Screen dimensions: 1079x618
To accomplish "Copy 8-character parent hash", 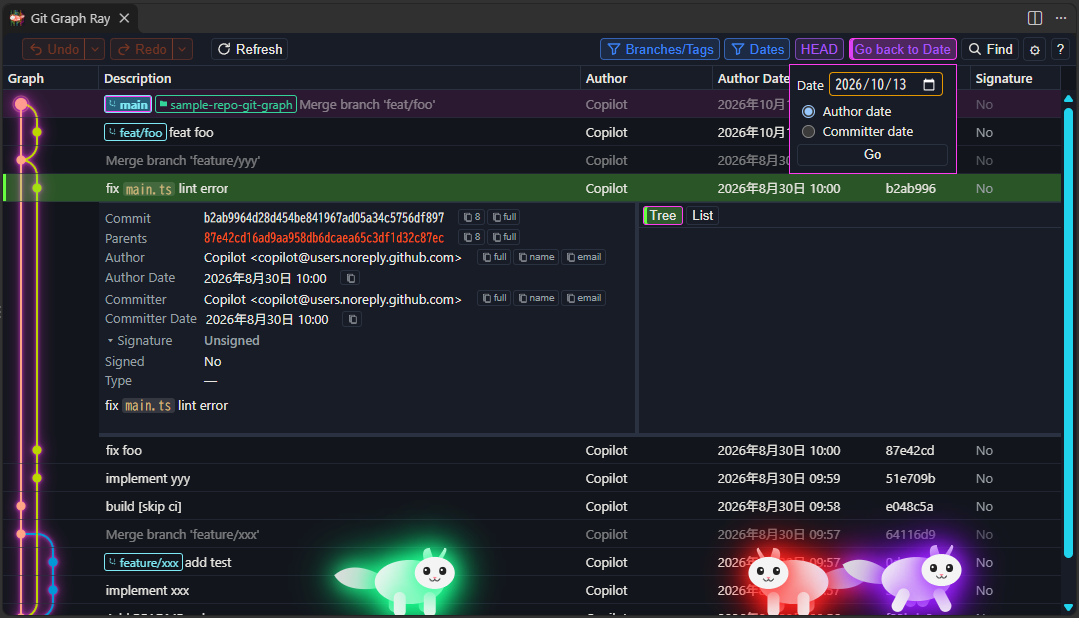I will [471, 237].
